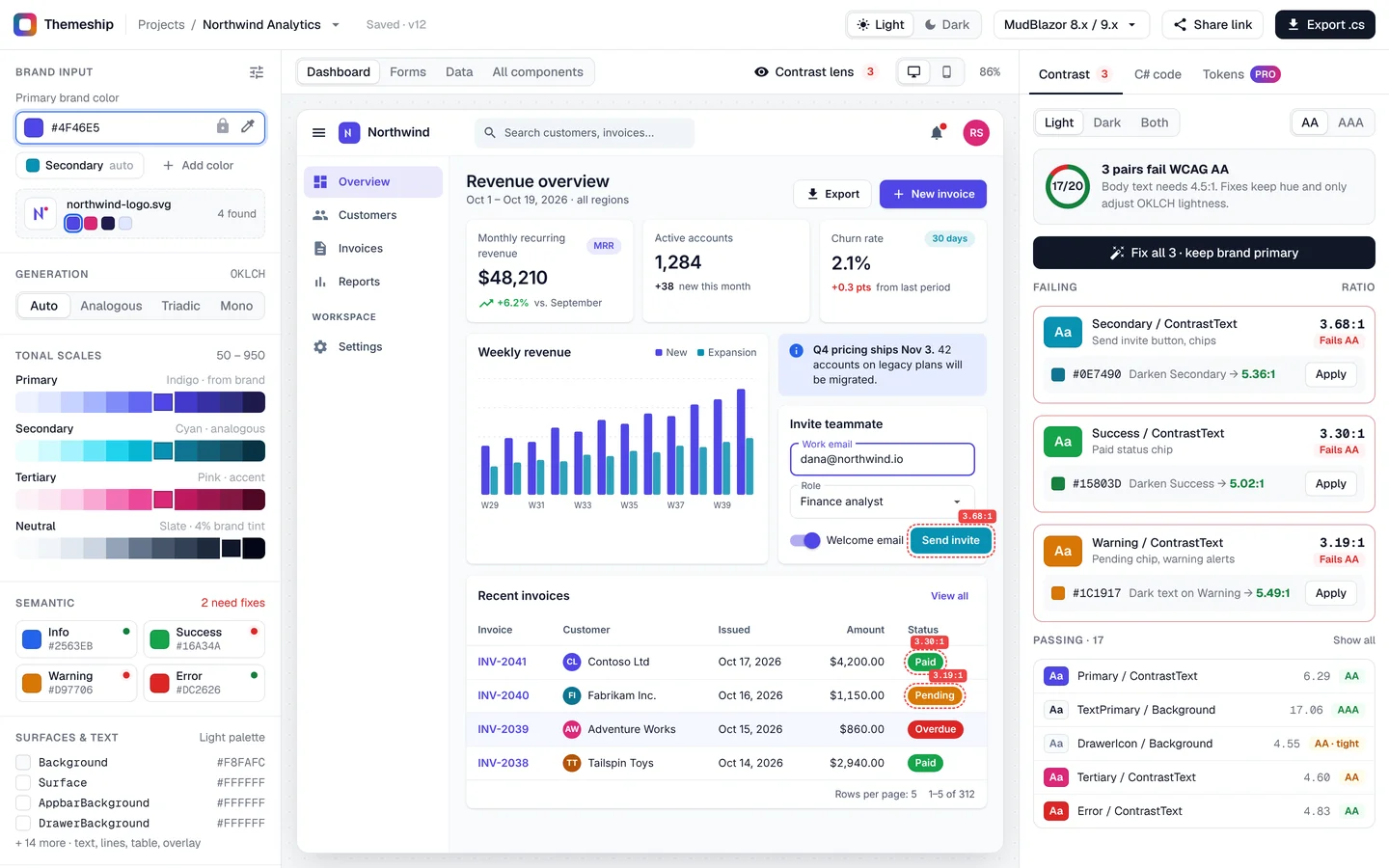Apply the Secondary / ContrastText fix
This screenshot has height=868, width=1389.
click(x=1331, y=374)
